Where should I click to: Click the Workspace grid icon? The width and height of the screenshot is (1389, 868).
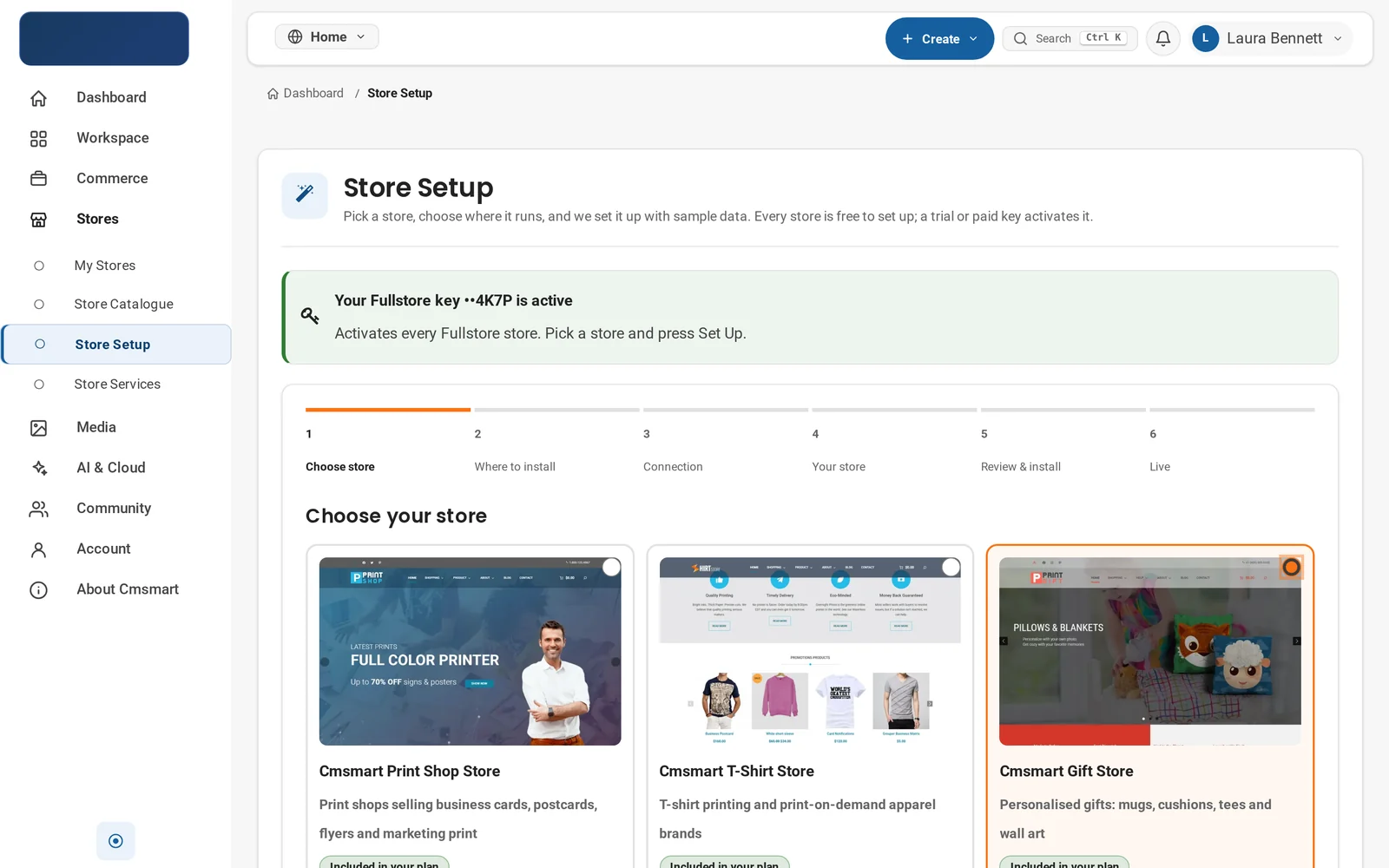[38, 139]
